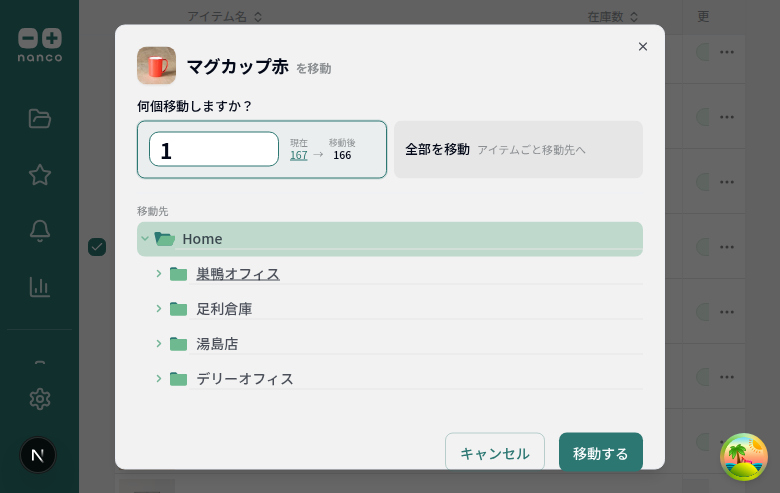Close the move dialog with X
This screenshot has width=780, height=493.
[x=643, y=46]
